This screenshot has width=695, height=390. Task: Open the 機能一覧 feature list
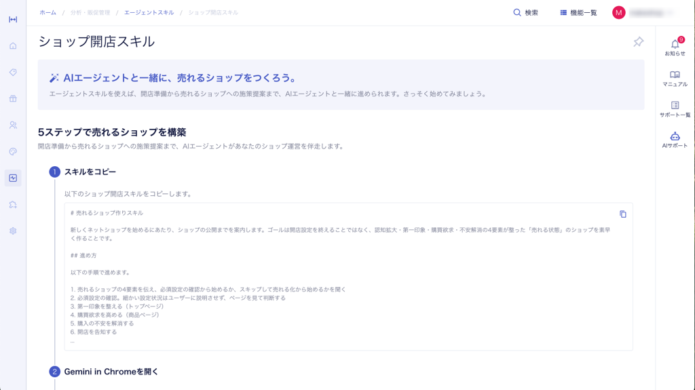(x=578, y=13)
